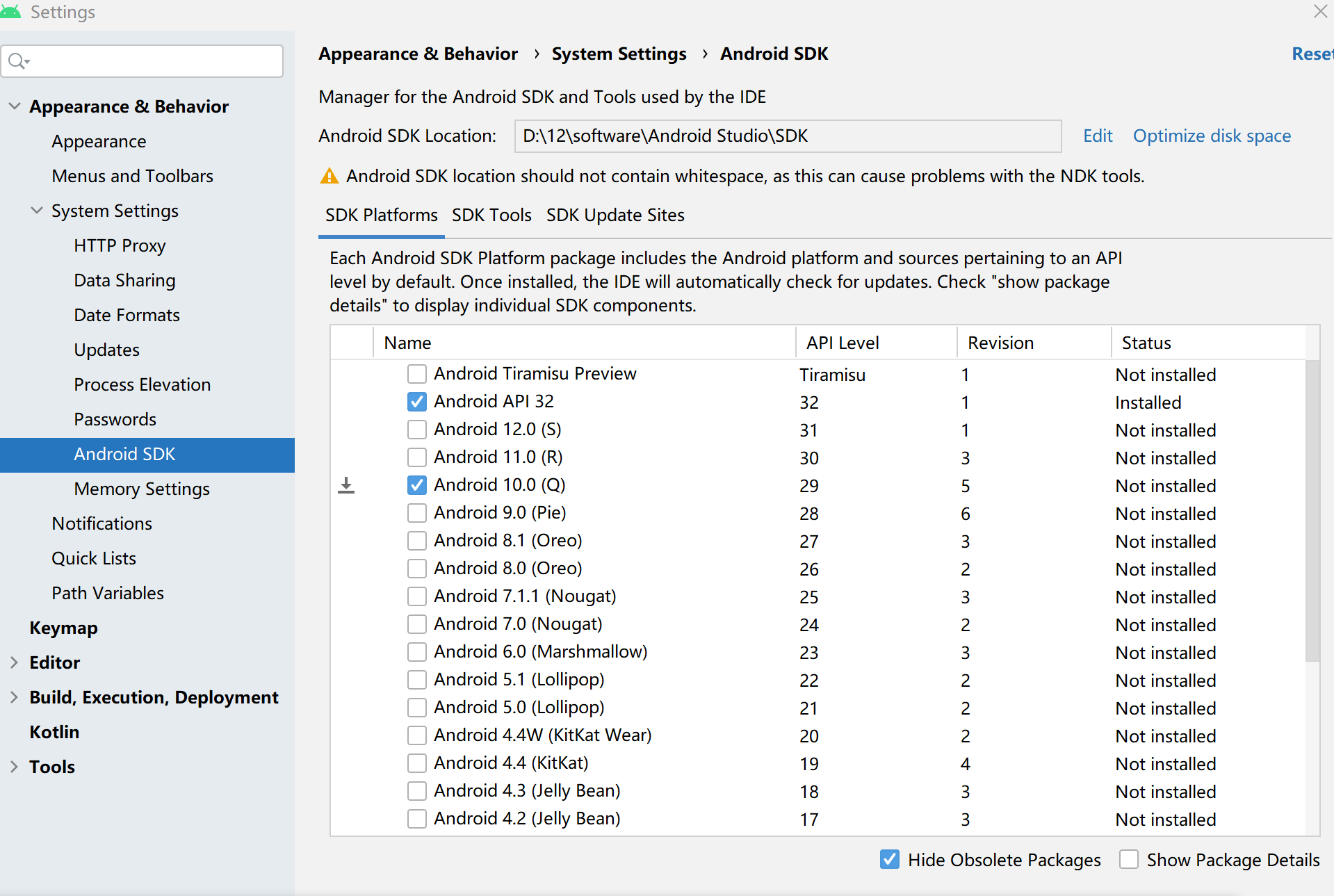Check the Android 7.0 (Nougat) checkbox
The height and width of the screenshot is (896, 1334).
pos(417,624)
